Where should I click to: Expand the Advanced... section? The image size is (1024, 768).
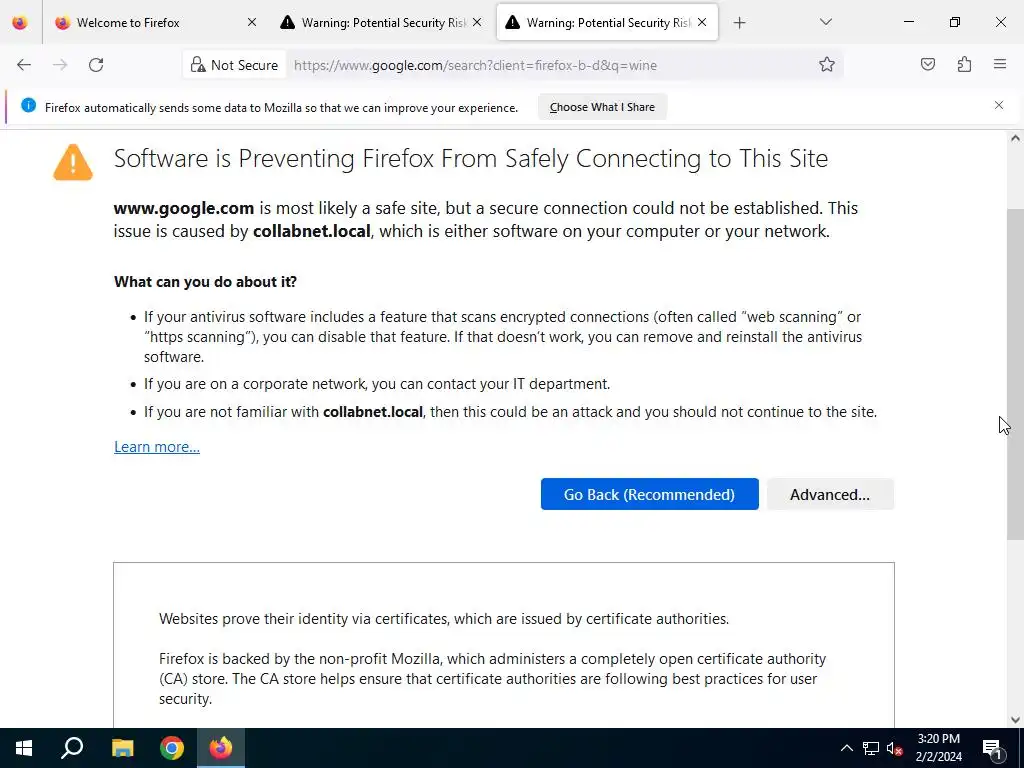(x=830, y=494)
